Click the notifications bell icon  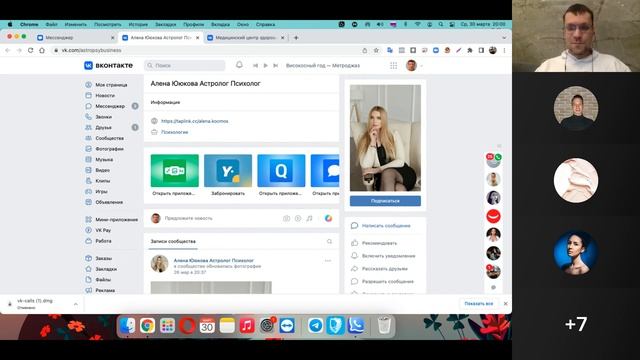(x=239, y=65)
